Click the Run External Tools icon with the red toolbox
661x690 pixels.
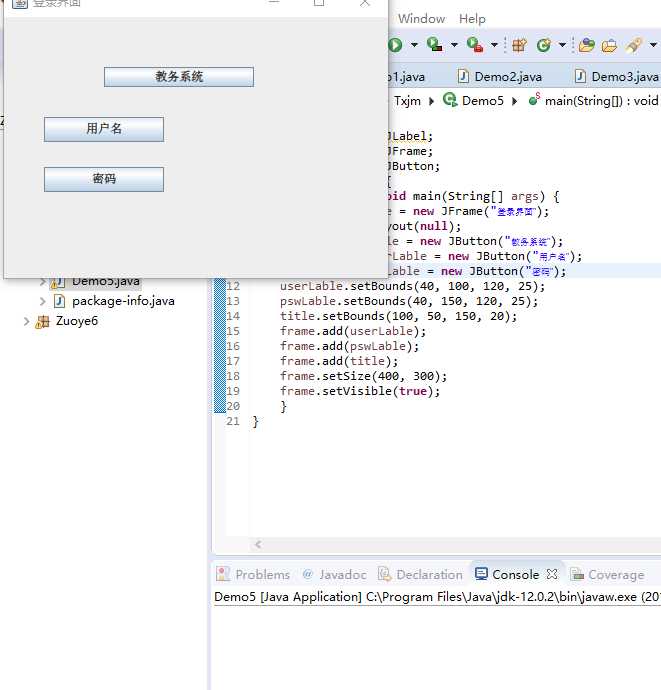[x=474, y=44]
